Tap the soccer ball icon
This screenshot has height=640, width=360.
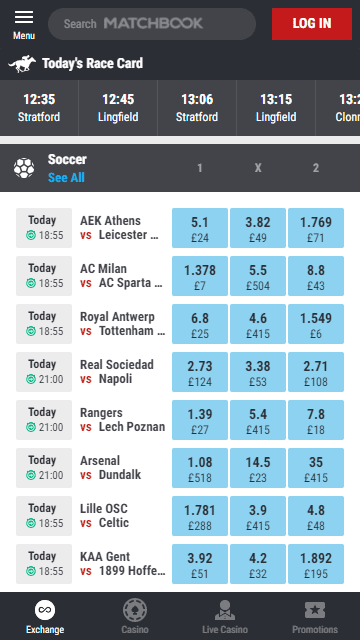tap(24, 168)
